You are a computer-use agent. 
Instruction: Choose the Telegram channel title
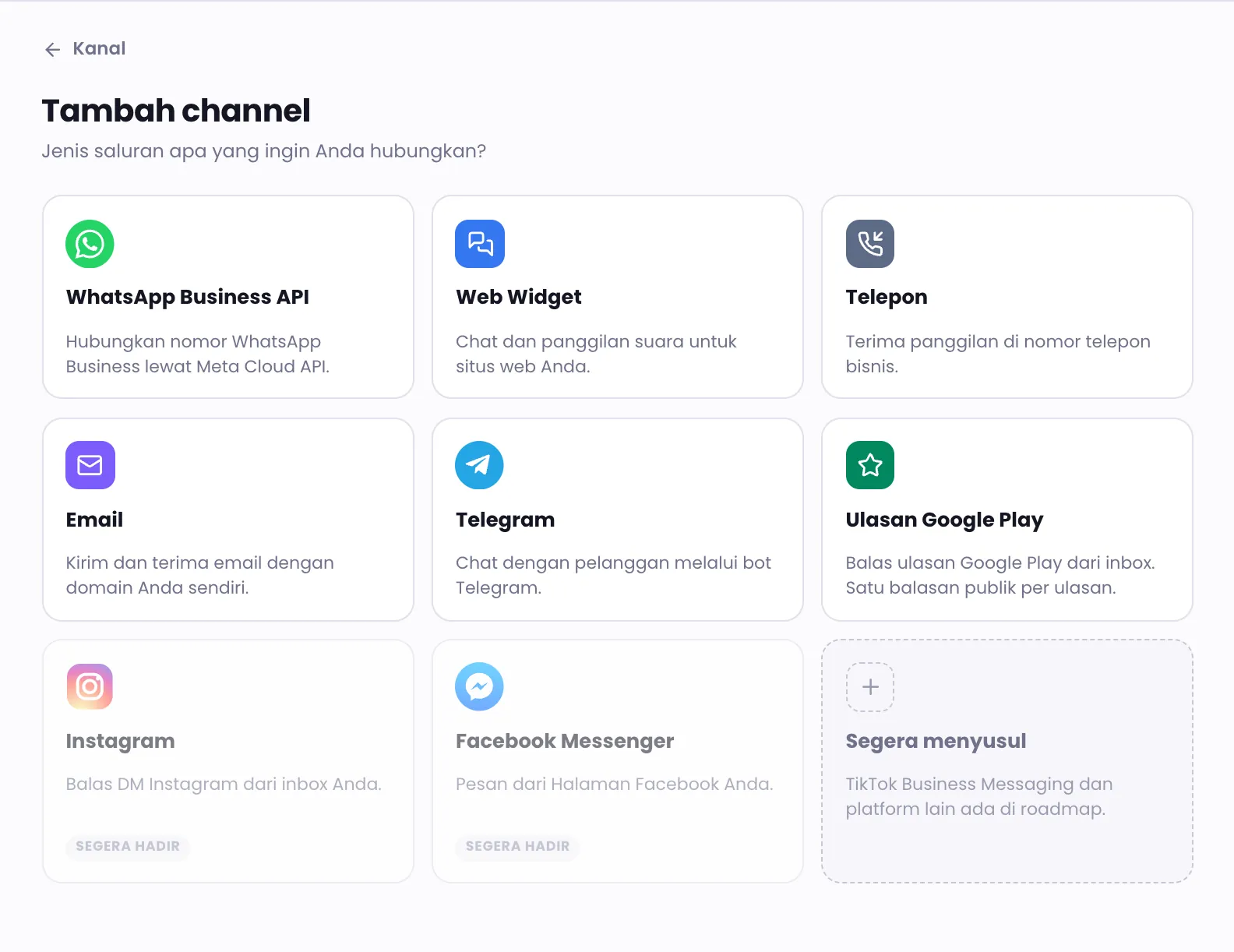(506, 520)
